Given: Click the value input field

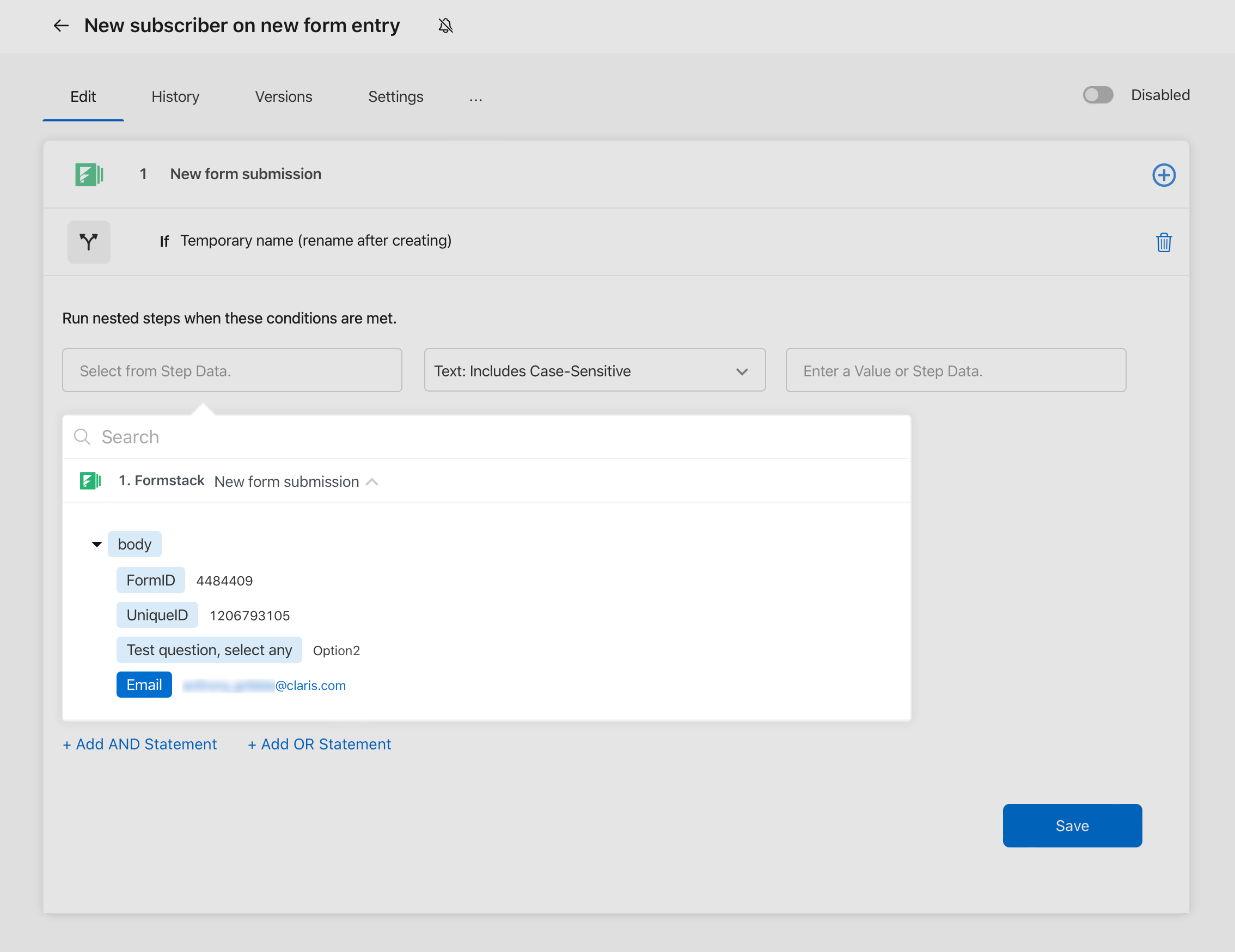Looking at the screenshot, I should (955, 371).
